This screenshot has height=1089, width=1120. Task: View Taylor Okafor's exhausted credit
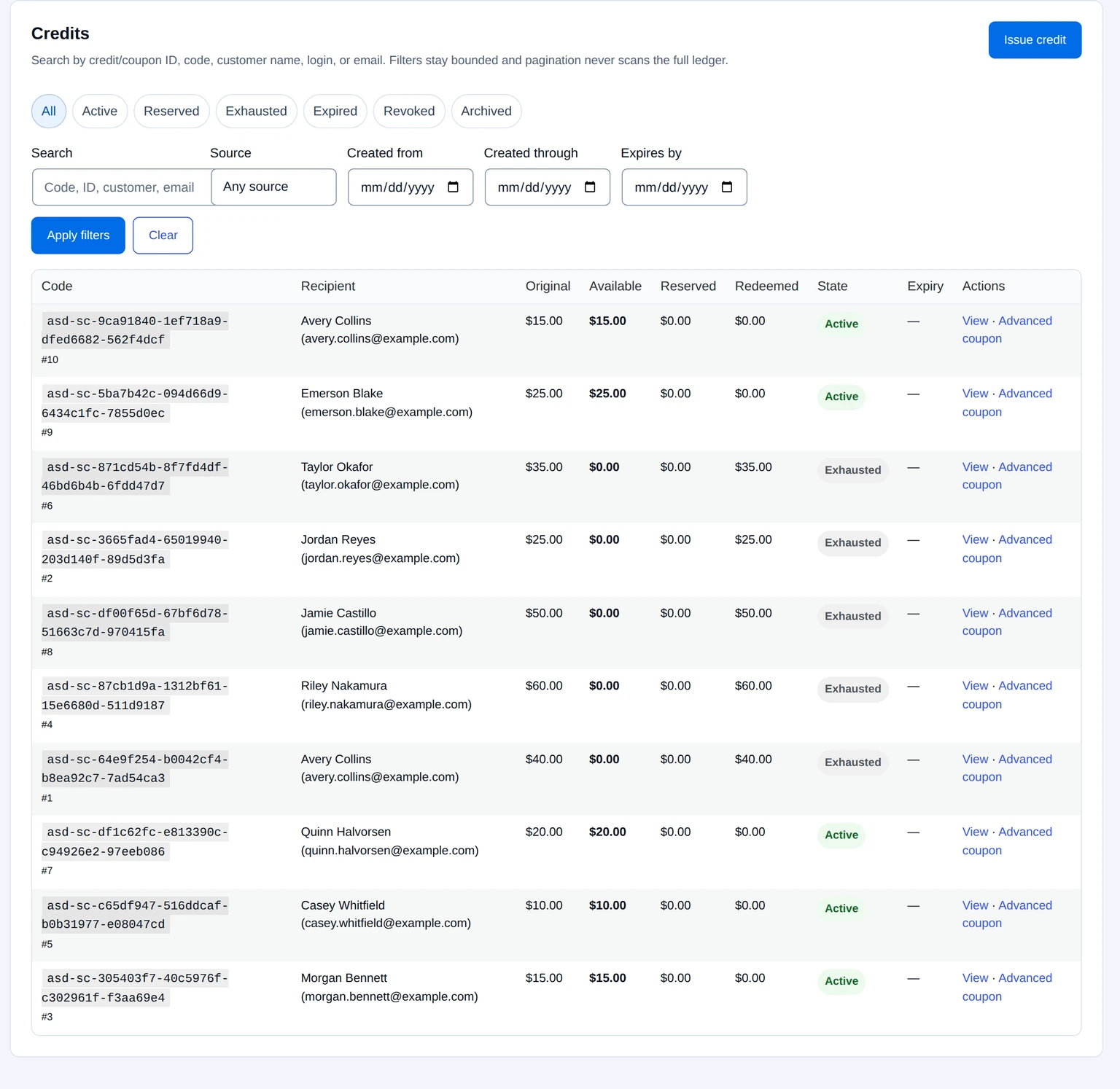click(975, 467)
